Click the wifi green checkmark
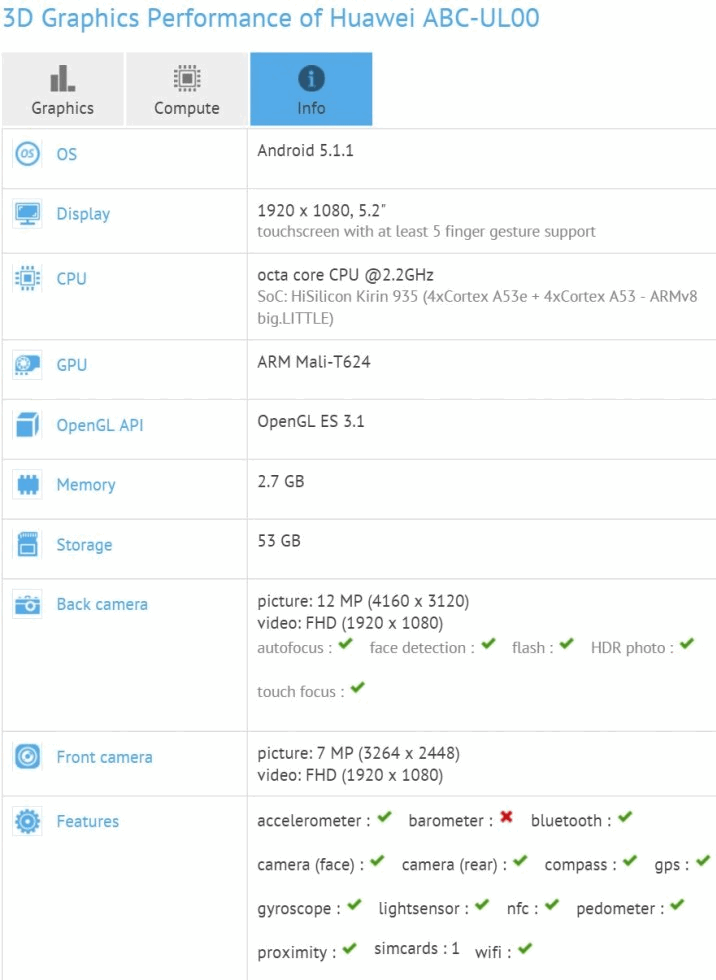Image resolution: width=716 pixels, height=980 pixels. point(525,949)
